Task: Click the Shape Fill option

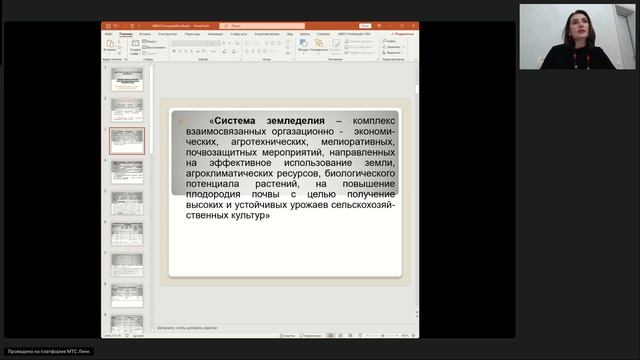Action: 360,41
